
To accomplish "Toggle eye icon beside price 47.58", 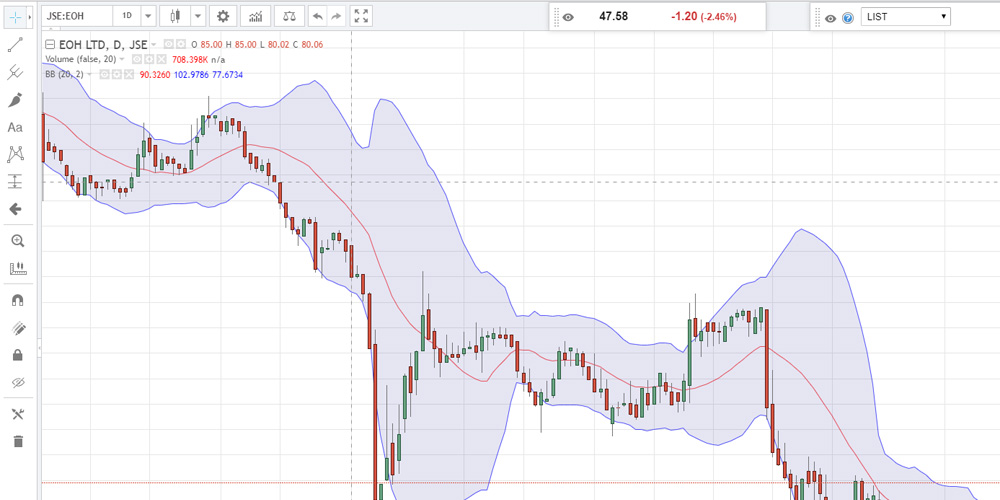I will point(568,17).
